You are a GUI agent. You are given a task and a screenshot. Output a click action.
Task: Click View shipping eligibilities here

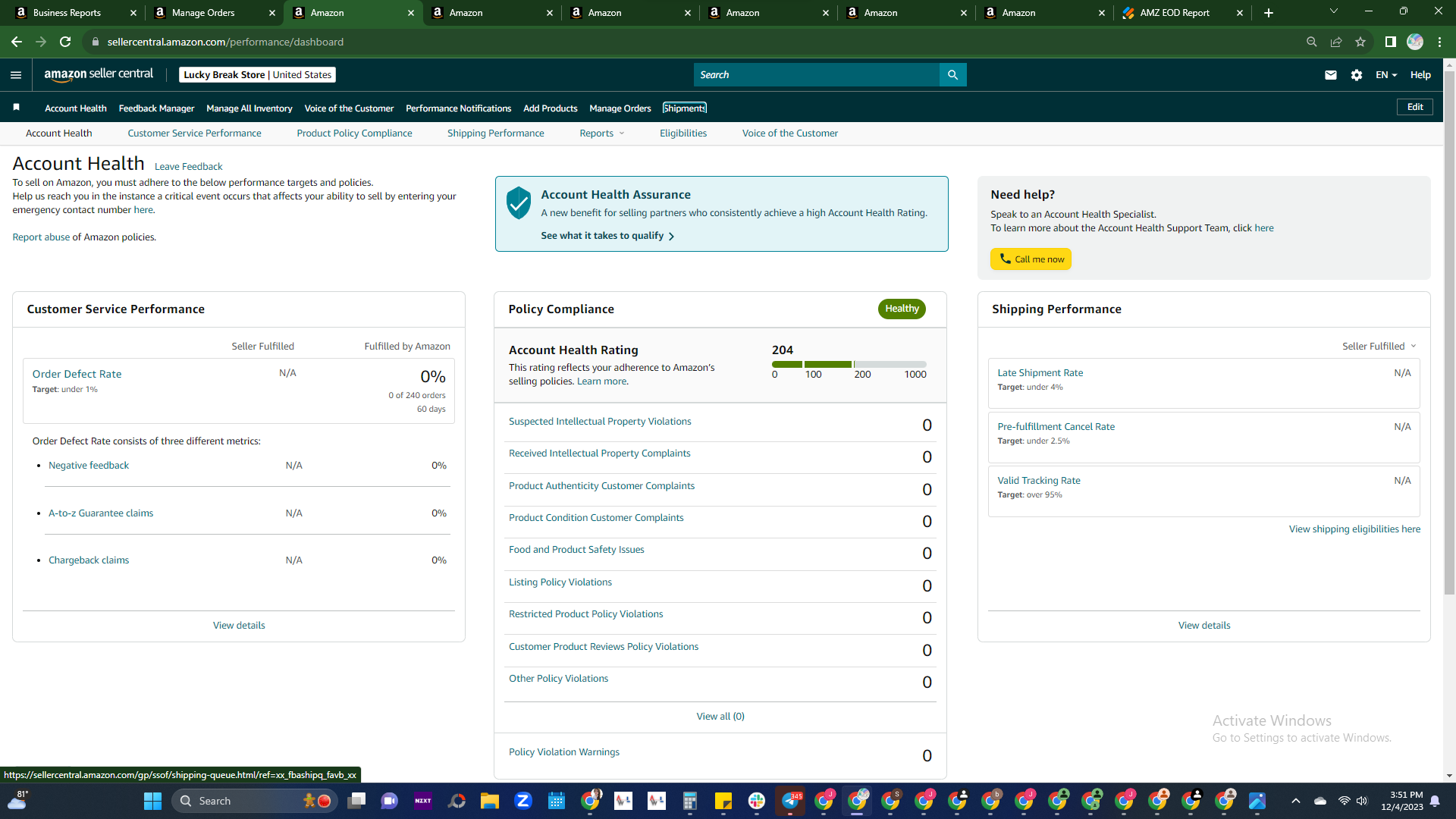coord(1354,529)
